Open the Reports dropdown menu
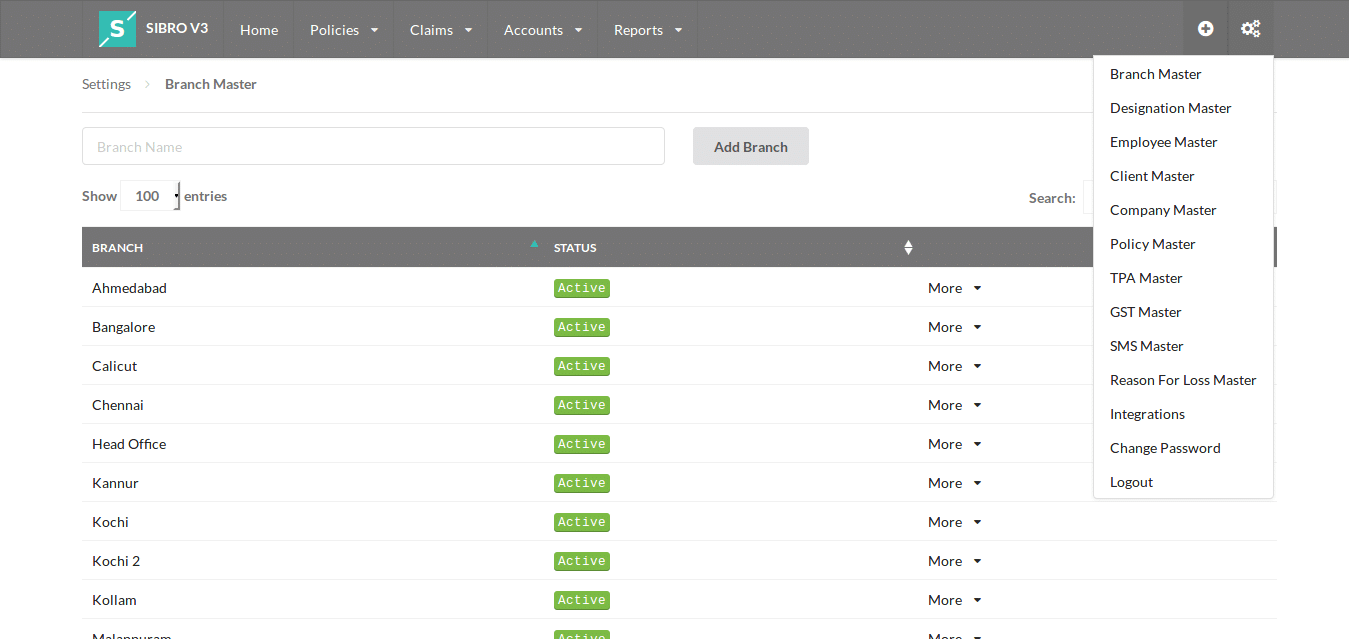 [x=648, y=30]
